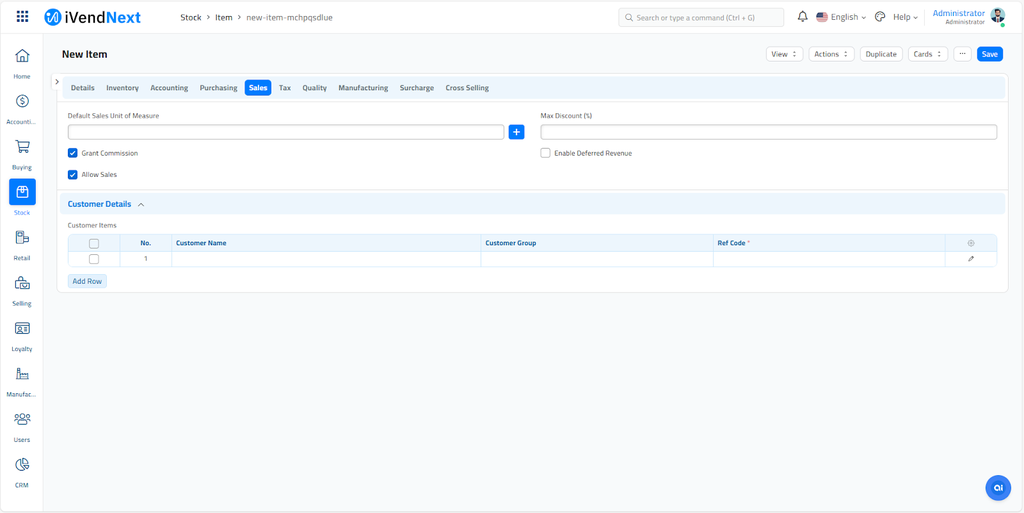The height and width of the screenshot is (513, 1024).
Task: Click the Customer Name cell in row 1
Action: pos(326,259)
